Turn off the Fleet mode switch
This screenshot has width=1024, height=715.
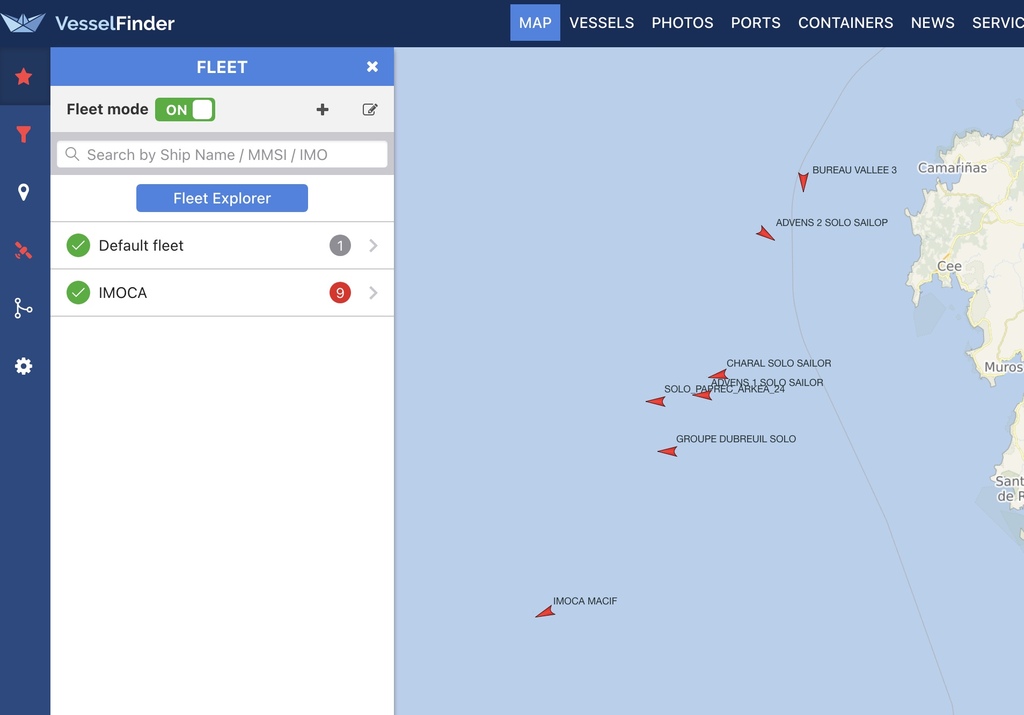click(185, 110)
